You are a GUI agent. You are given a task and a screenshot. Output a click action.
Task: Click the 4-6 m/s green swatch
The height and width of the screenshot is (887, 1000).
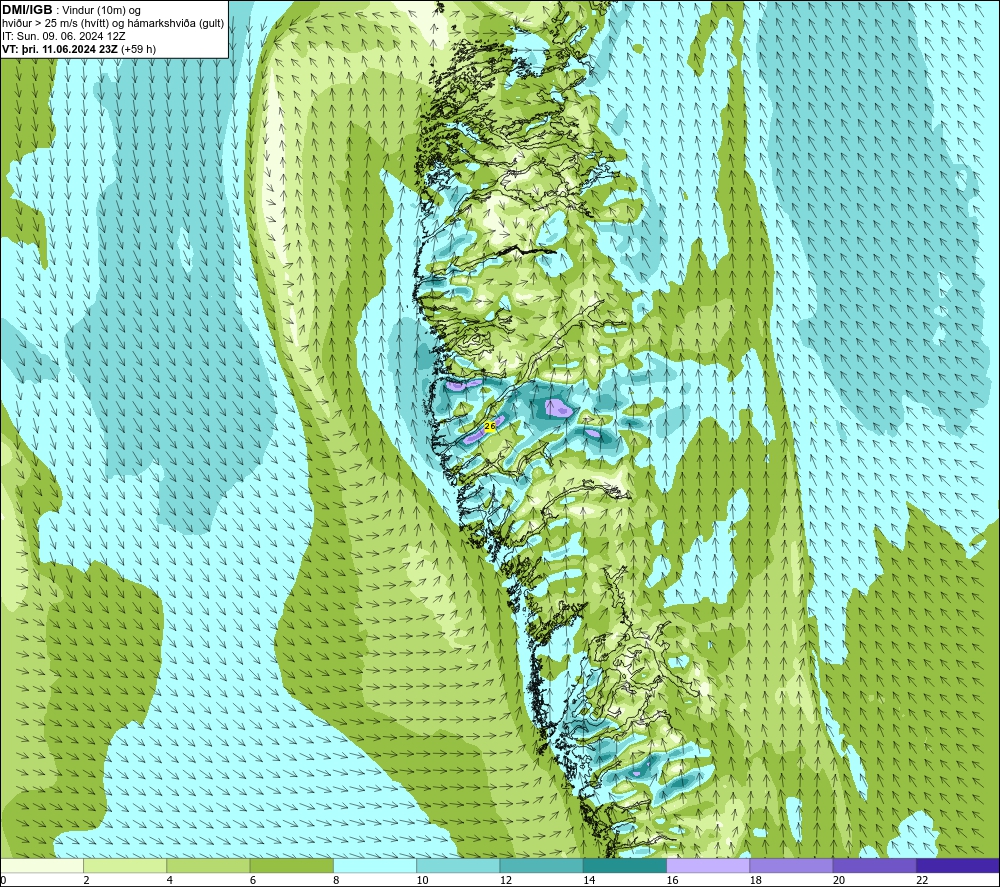pos(208,865)
